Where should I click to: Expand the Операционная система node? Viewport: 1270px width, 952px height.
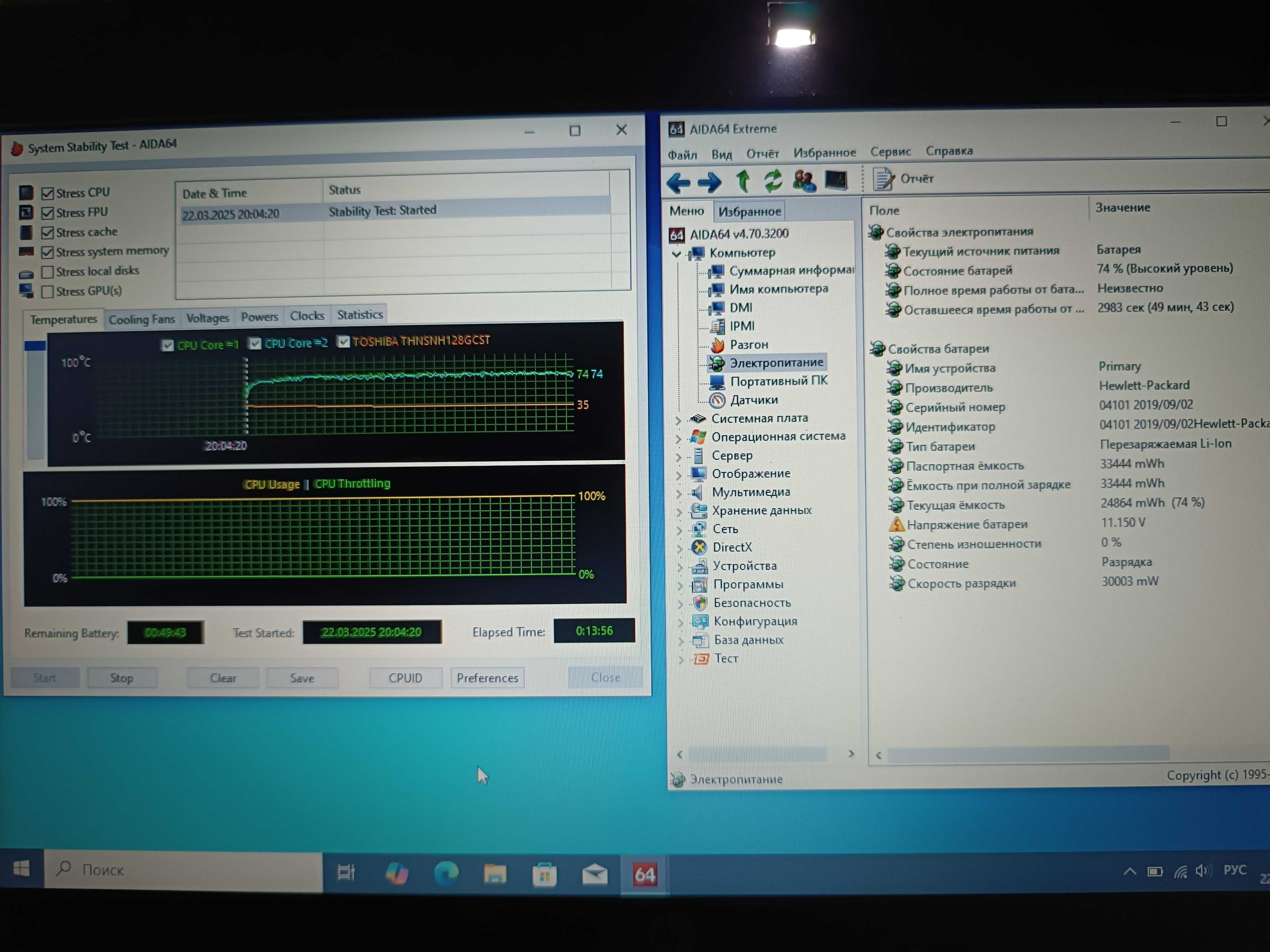(x=678, y=439)
